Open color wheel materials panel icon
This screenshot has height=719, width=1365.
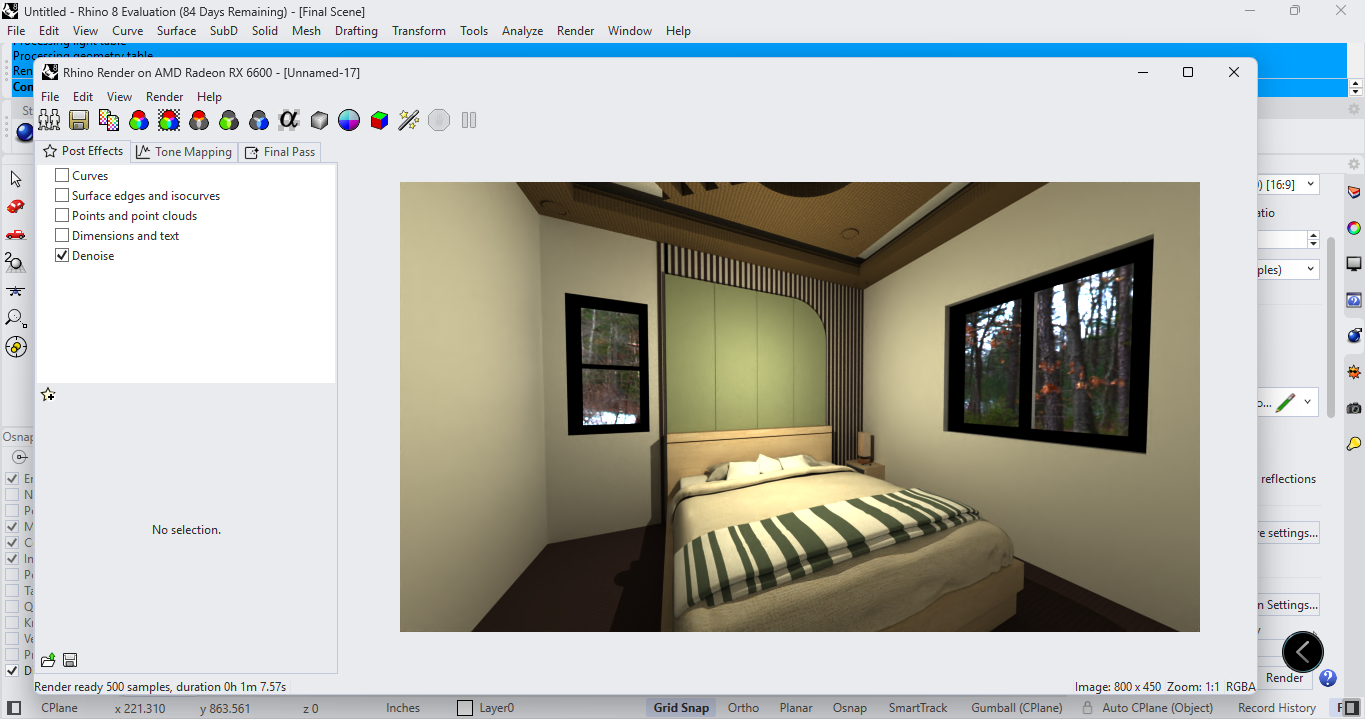point(1354,228)
